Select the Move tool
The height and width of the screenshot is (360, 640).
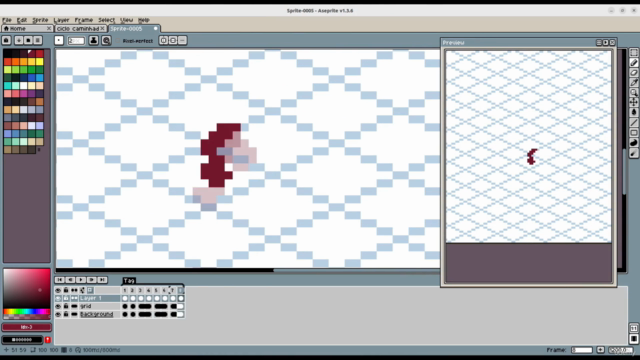633,102
